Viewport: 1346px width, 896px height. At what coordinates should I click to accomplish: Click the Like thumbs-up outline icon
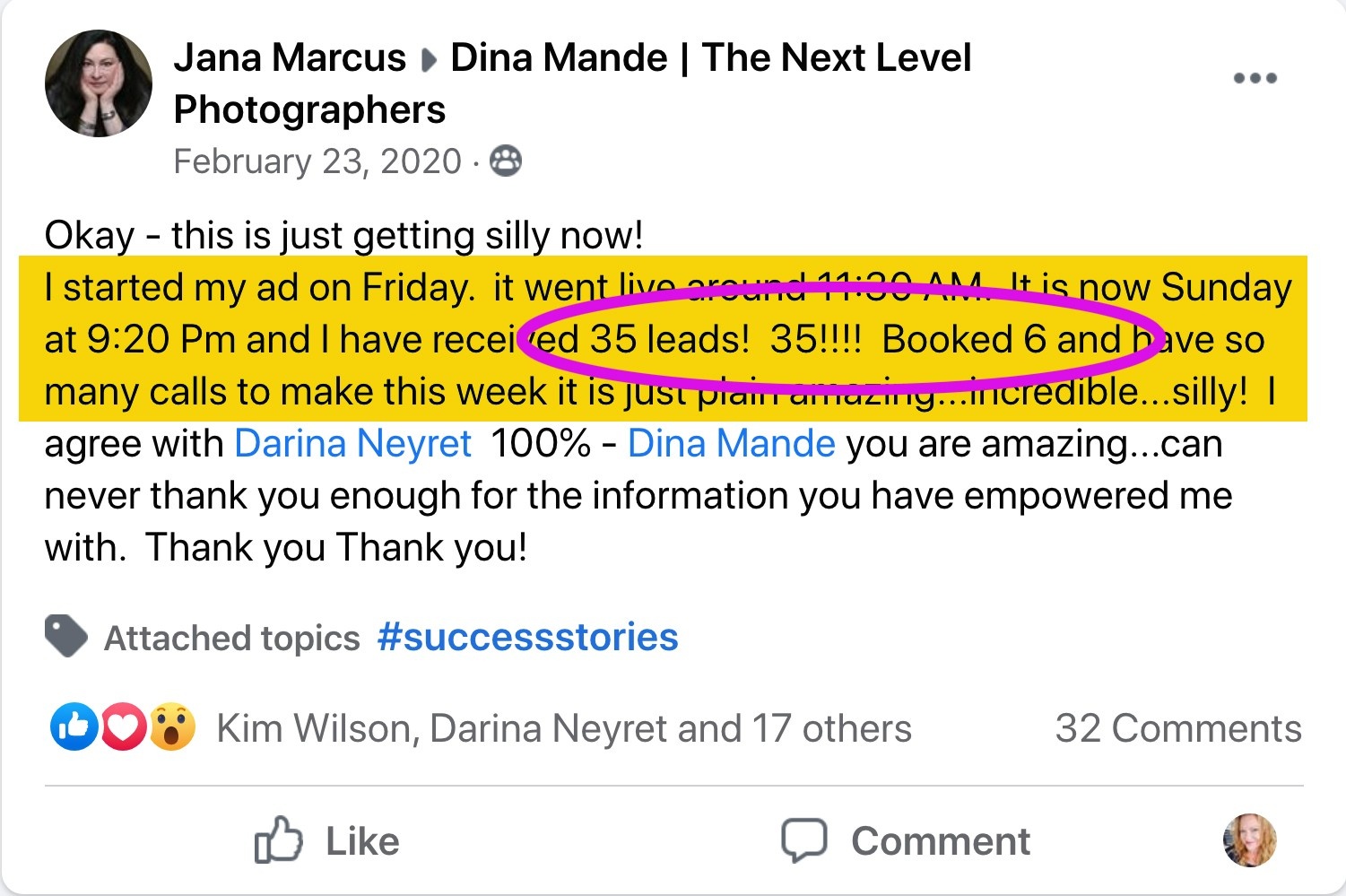[x=278, y=839]
